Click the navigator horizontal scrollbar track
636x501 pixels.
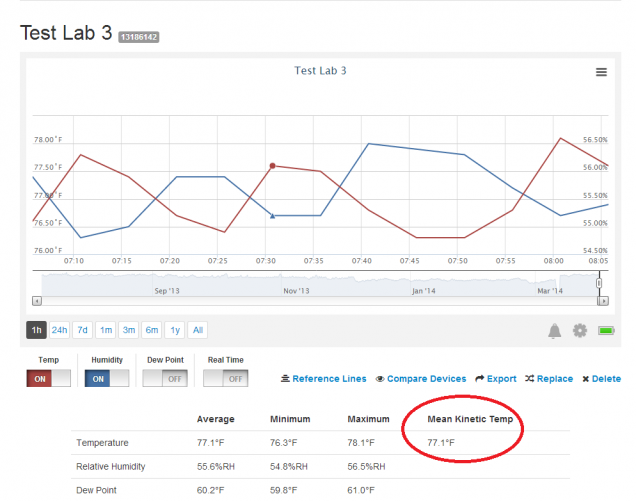(320, 301)
